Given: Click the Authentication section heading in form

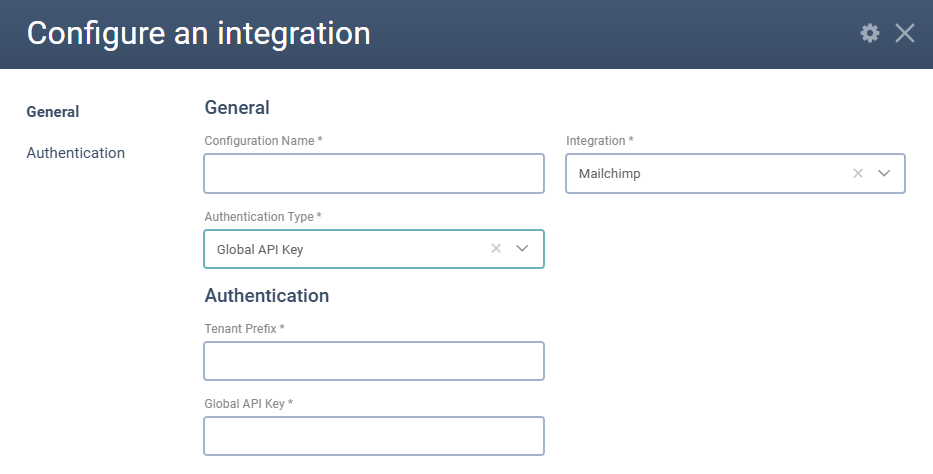Looking at the screenshot, I should pos(267,296).
